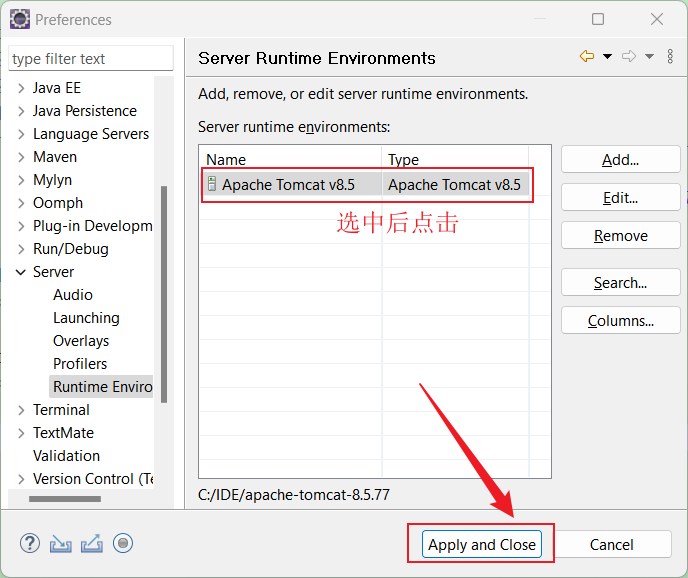Click the import preferences icon

point(61,543)
